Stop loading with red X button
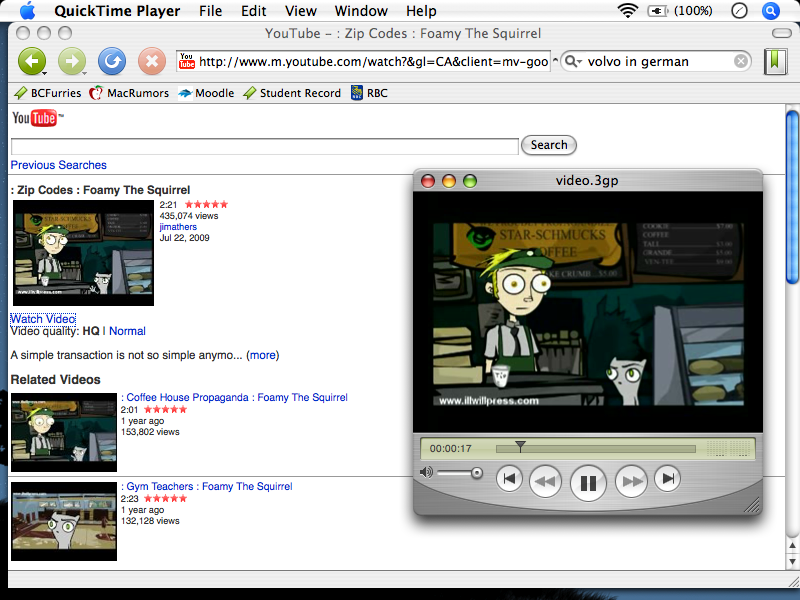This screenshot has height=600, width=800. (152, 62)
